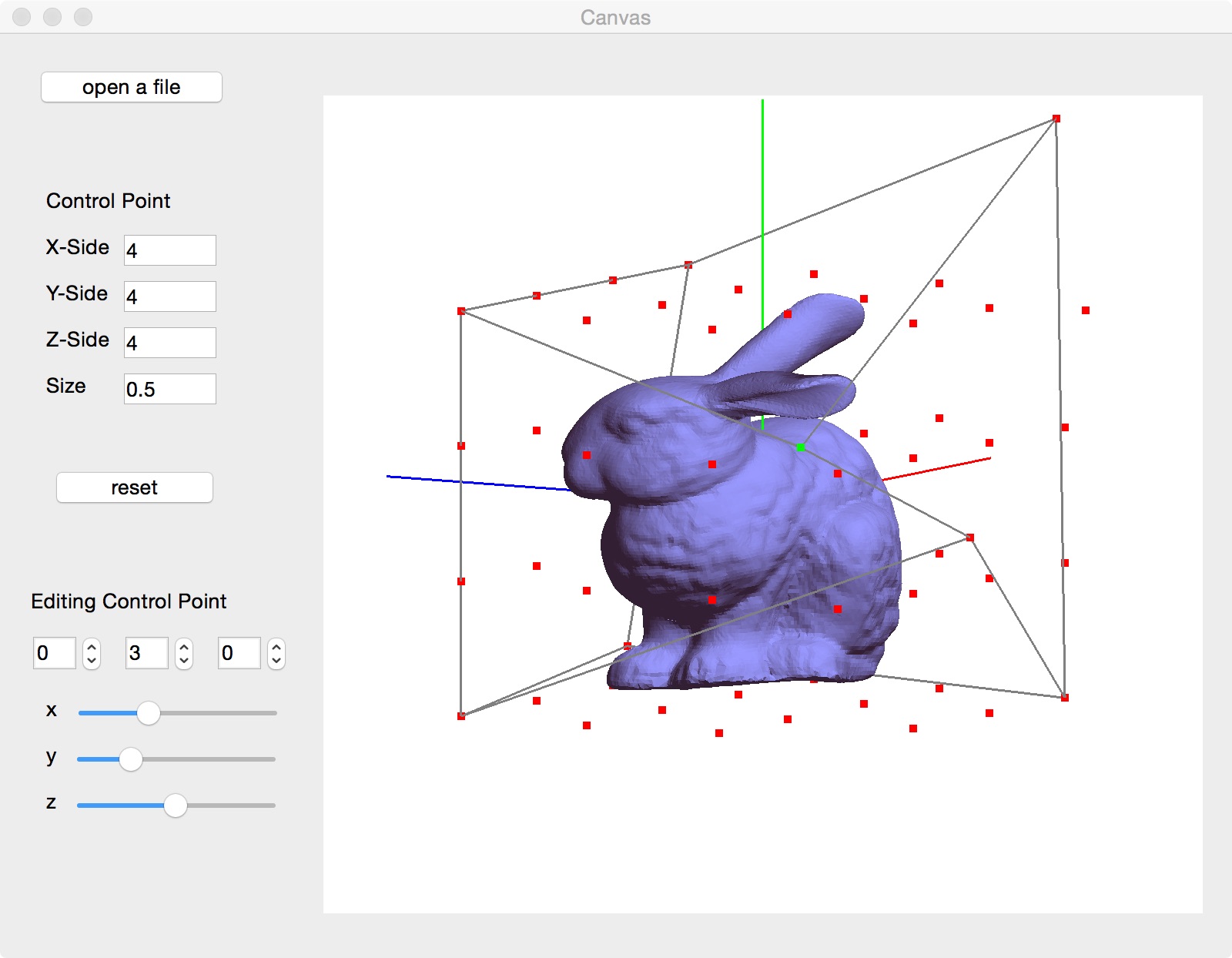The image size is (1232, 958).
Task: Click the z slider handle
Action: point(176,806)
